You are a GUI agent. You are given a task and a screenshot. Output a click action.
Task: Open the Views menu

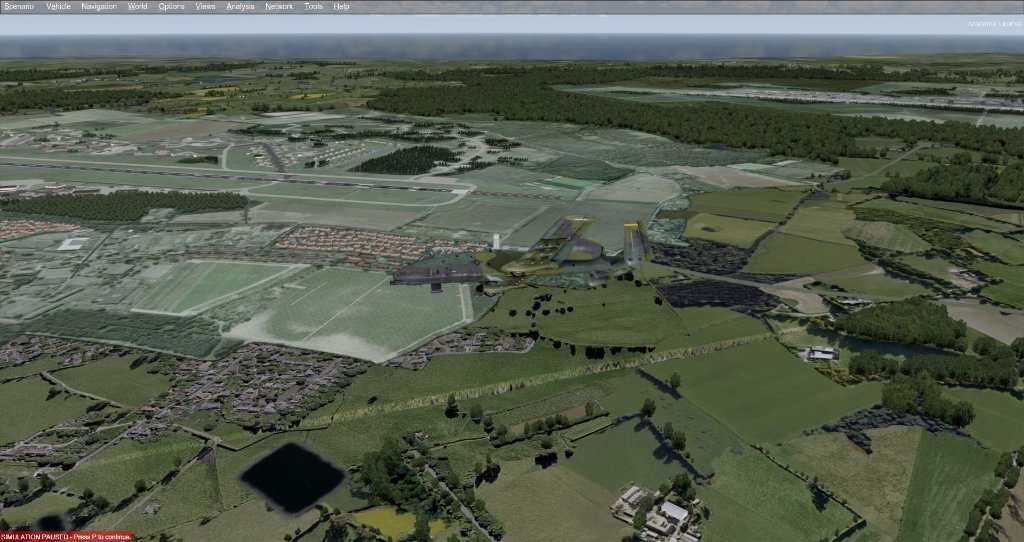(x=205, y=6)
